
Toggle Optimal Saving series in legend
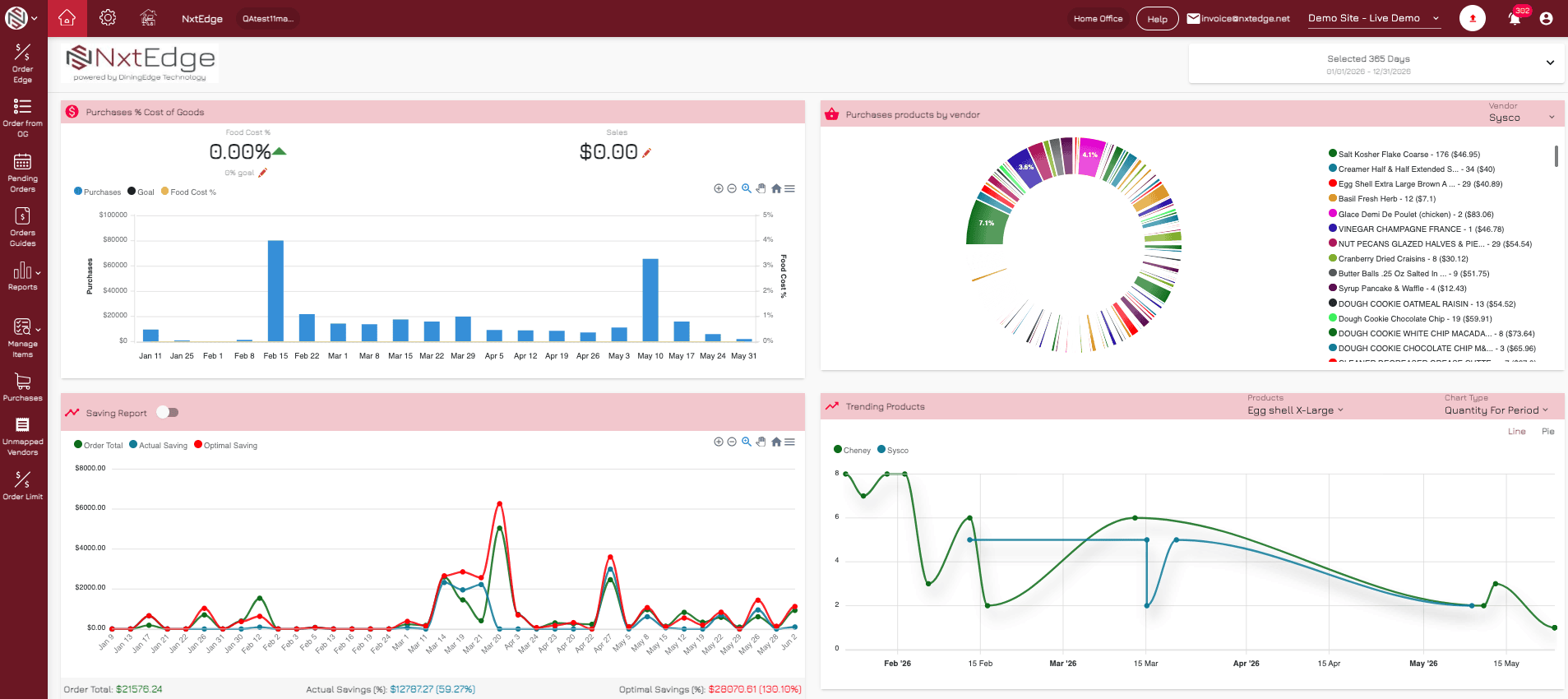tap(225, 445)
